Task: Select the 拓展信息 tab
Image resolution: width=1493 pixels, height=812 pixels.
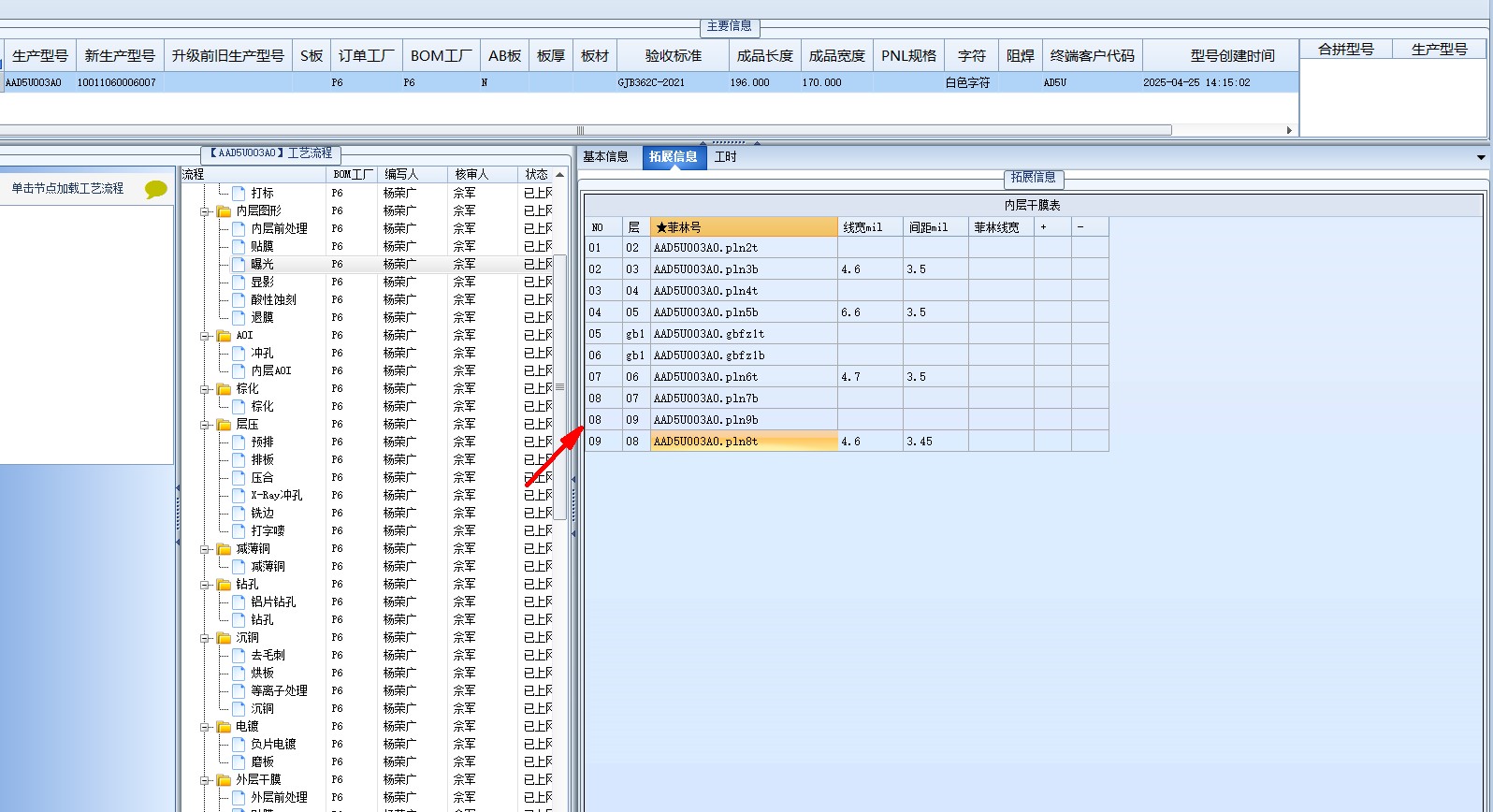Action: [674, 157]
